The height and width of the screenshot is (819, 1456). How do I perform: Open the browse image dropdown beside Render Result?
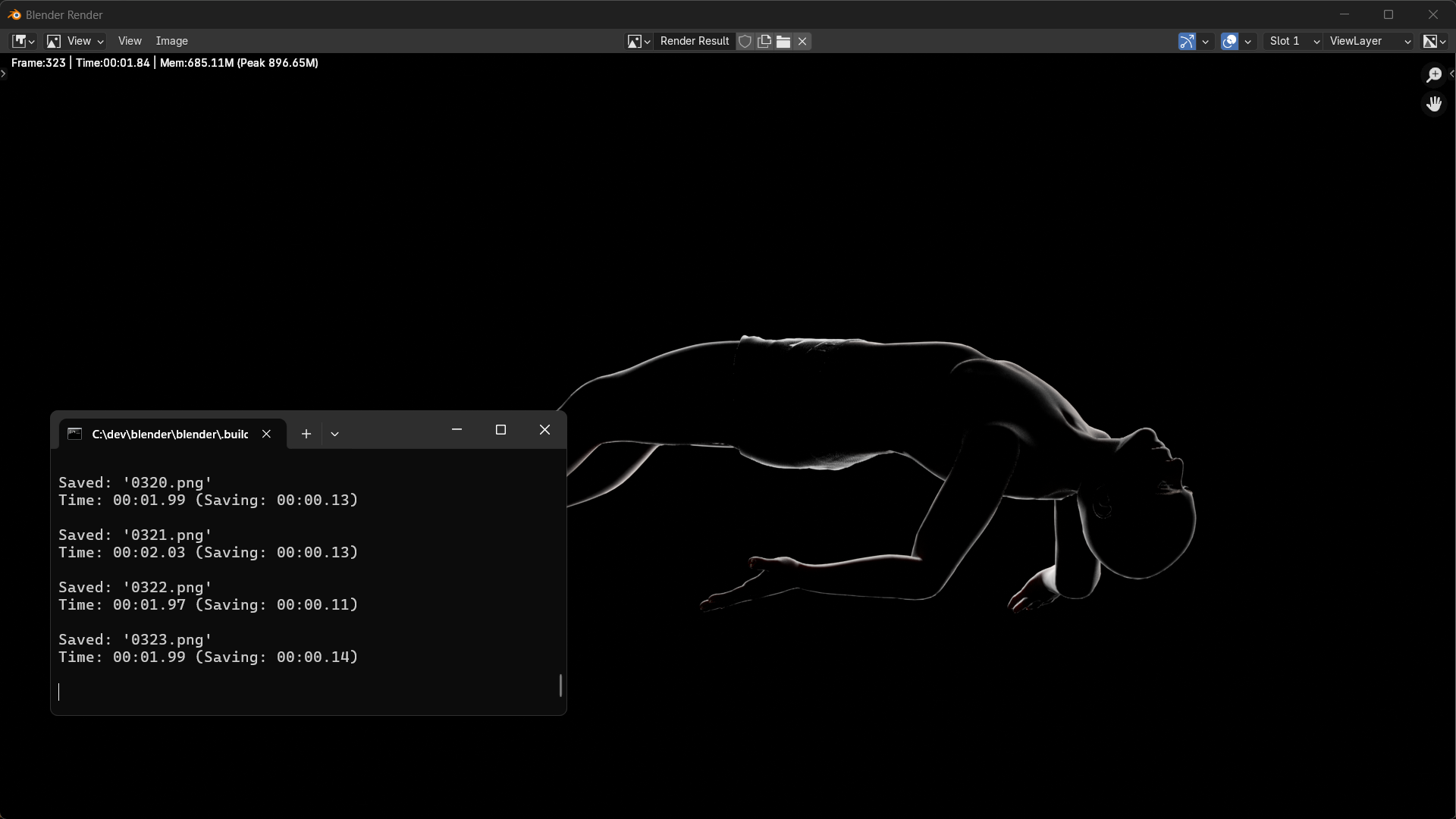click(x=638, y=41)
